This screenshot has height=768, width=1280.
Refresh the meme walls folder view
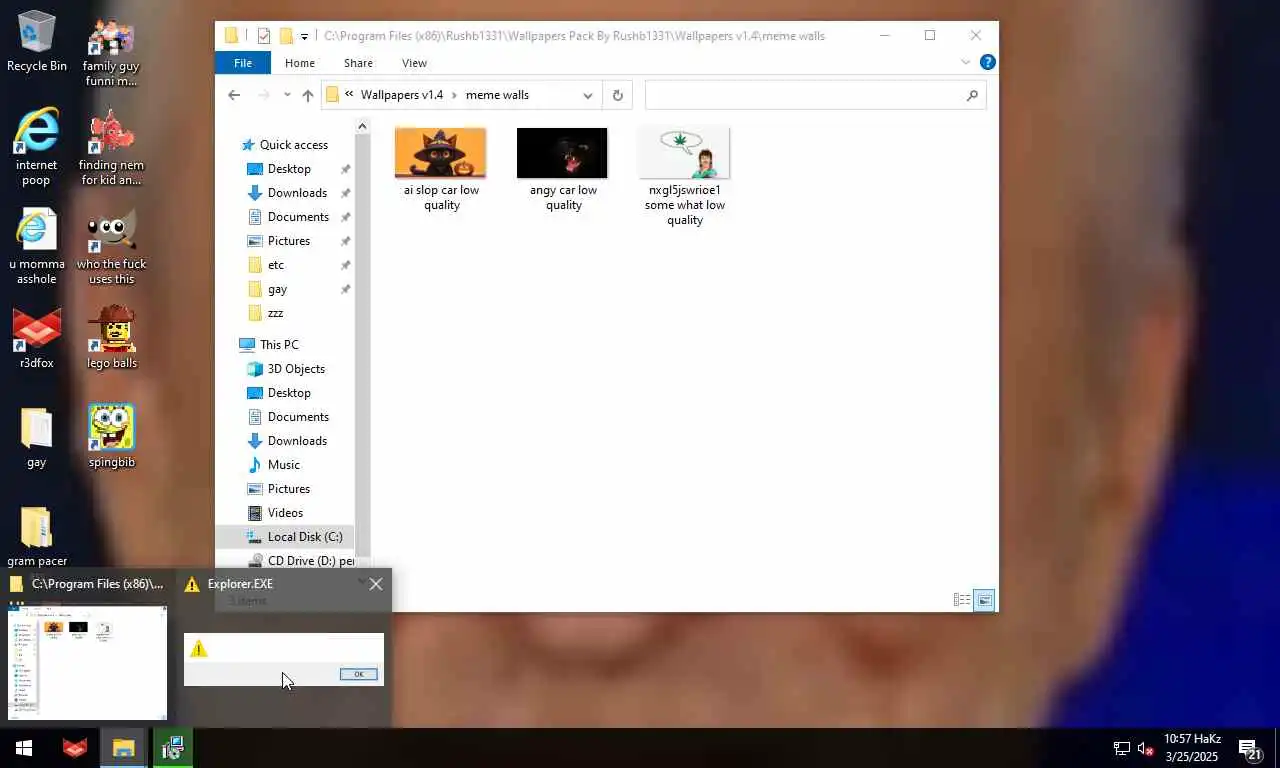pos(617,95)
